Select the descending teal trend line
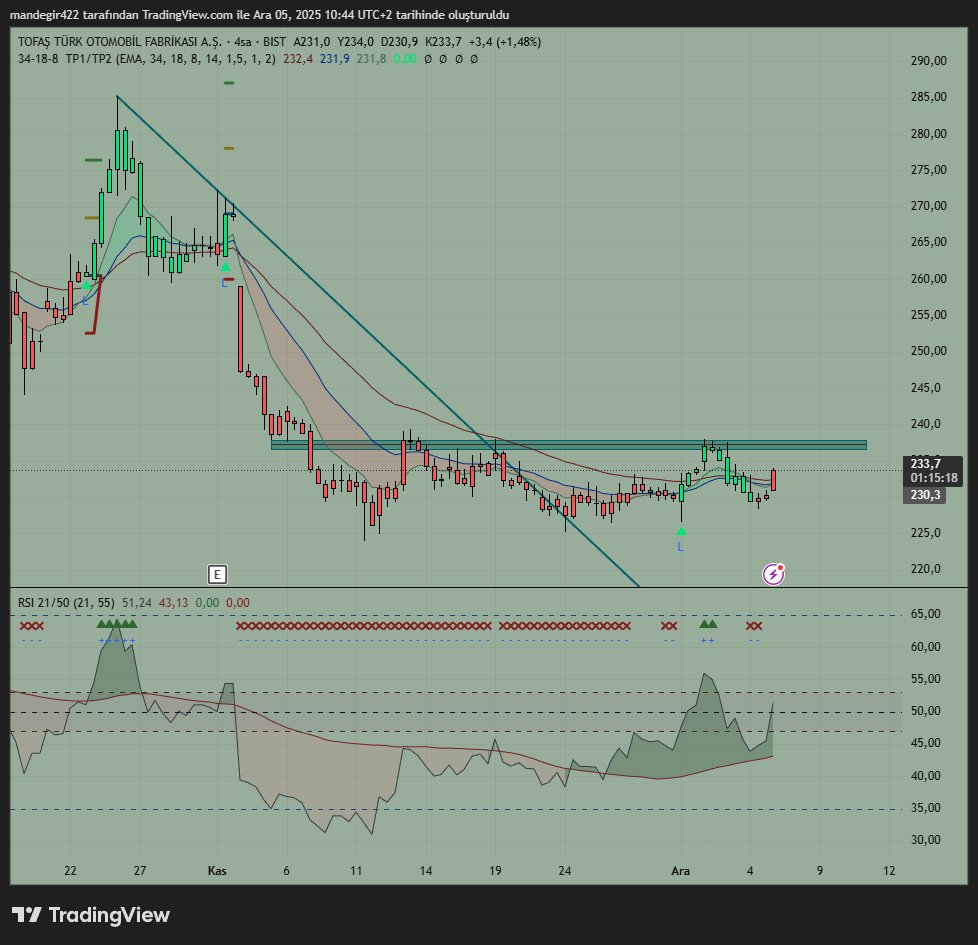The height and width of the screenshot is (945, 978). (377, 341)
